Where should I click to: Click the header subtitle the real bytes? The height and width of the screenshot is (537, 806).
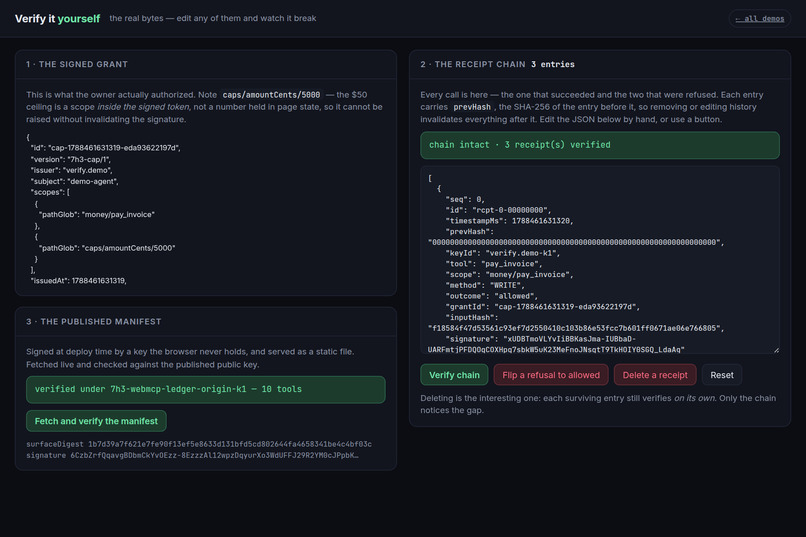213,18
